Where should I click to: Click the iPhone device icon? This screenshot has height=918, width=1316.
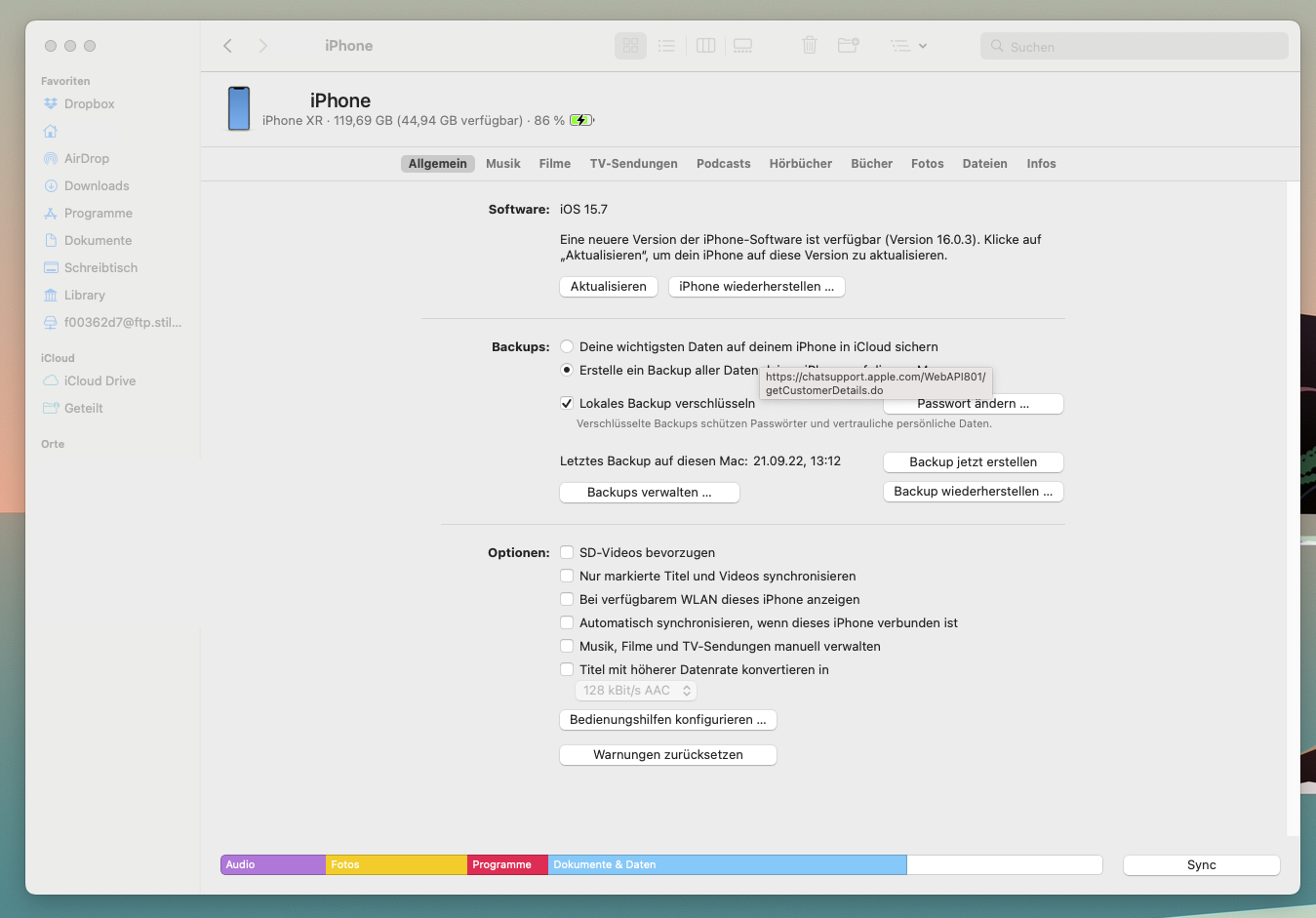[239, 108]
